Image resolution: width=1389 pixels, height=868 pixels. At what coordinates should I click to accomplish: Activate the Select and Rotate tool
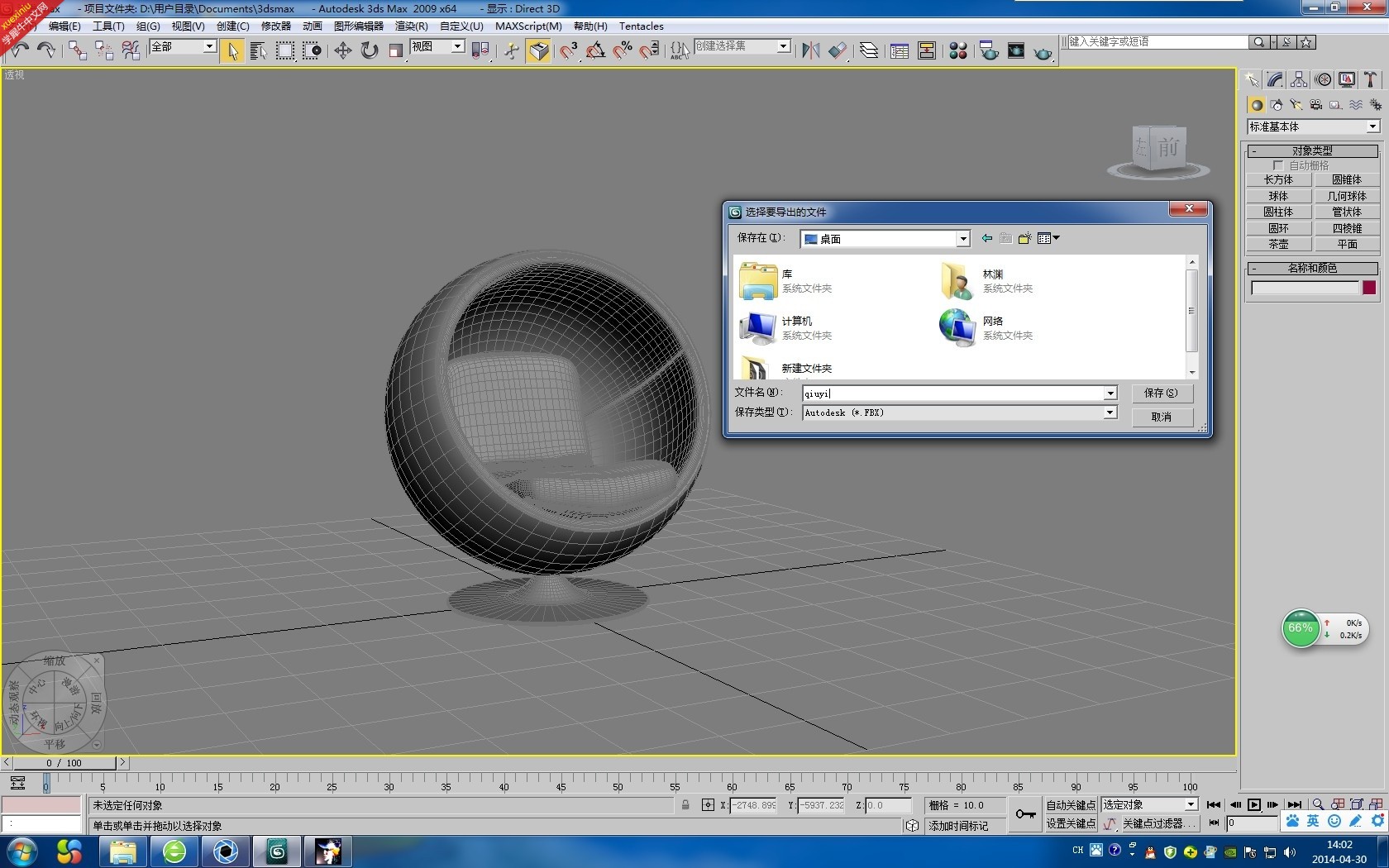point(370,51)
